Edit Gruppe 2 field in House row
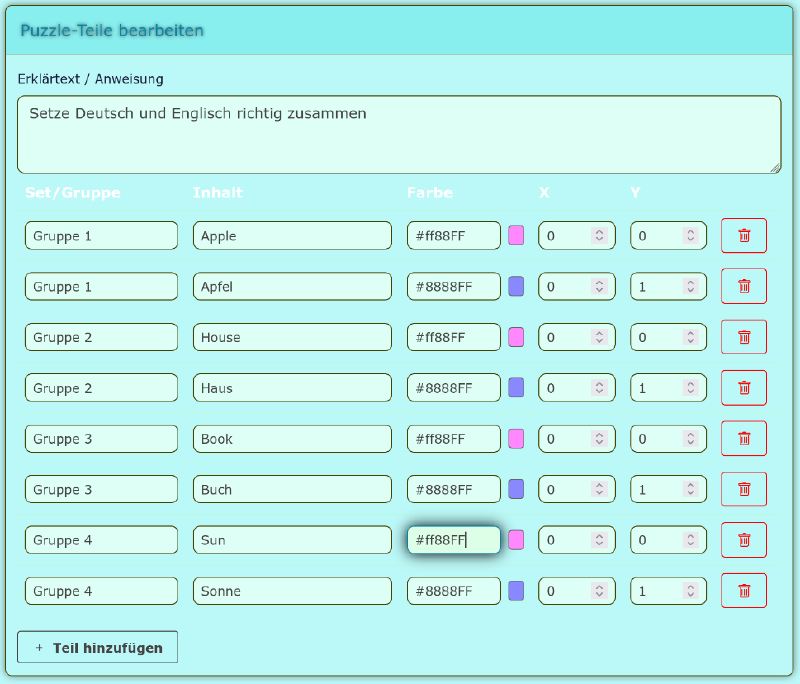Viewport: 800px width, 684px height. point(102,337)
